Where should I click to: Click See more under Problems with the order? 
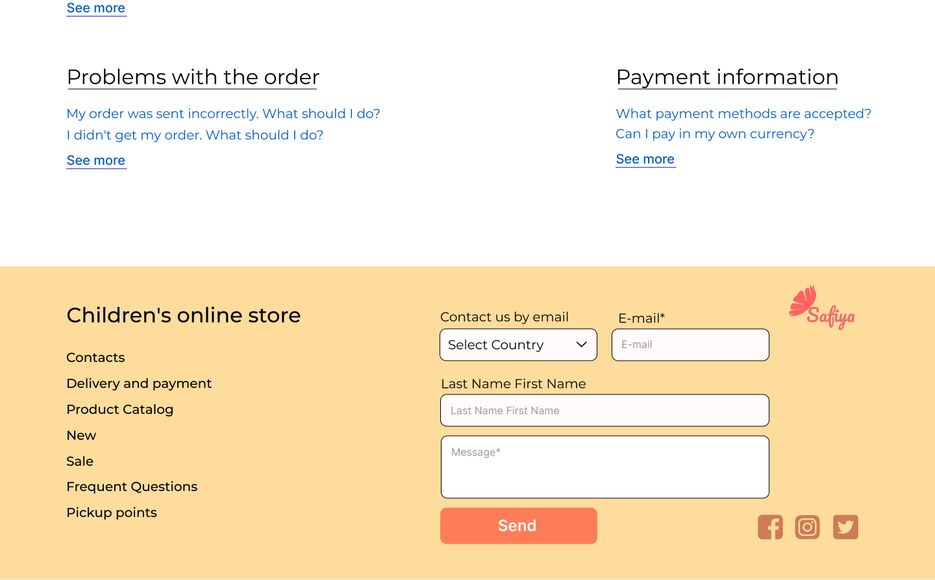(x=96, y=160)
